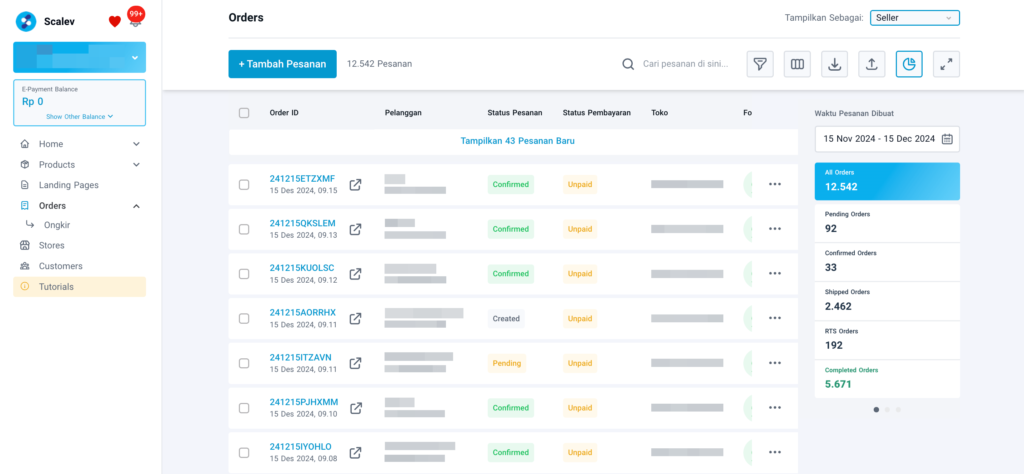Screen dimensions: 1024x474
Task: Select checkbox for order 241215ETZXMF
Action: pos(244,185)
